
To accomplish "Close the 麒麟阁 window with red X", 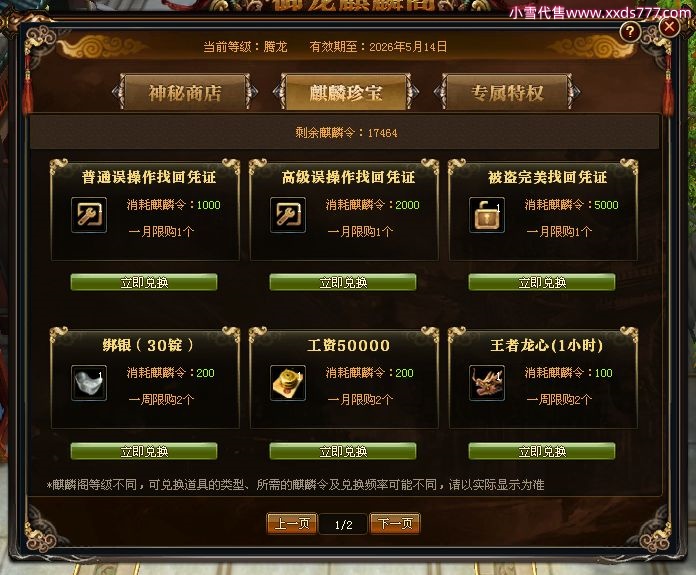I will click(669, 27).
